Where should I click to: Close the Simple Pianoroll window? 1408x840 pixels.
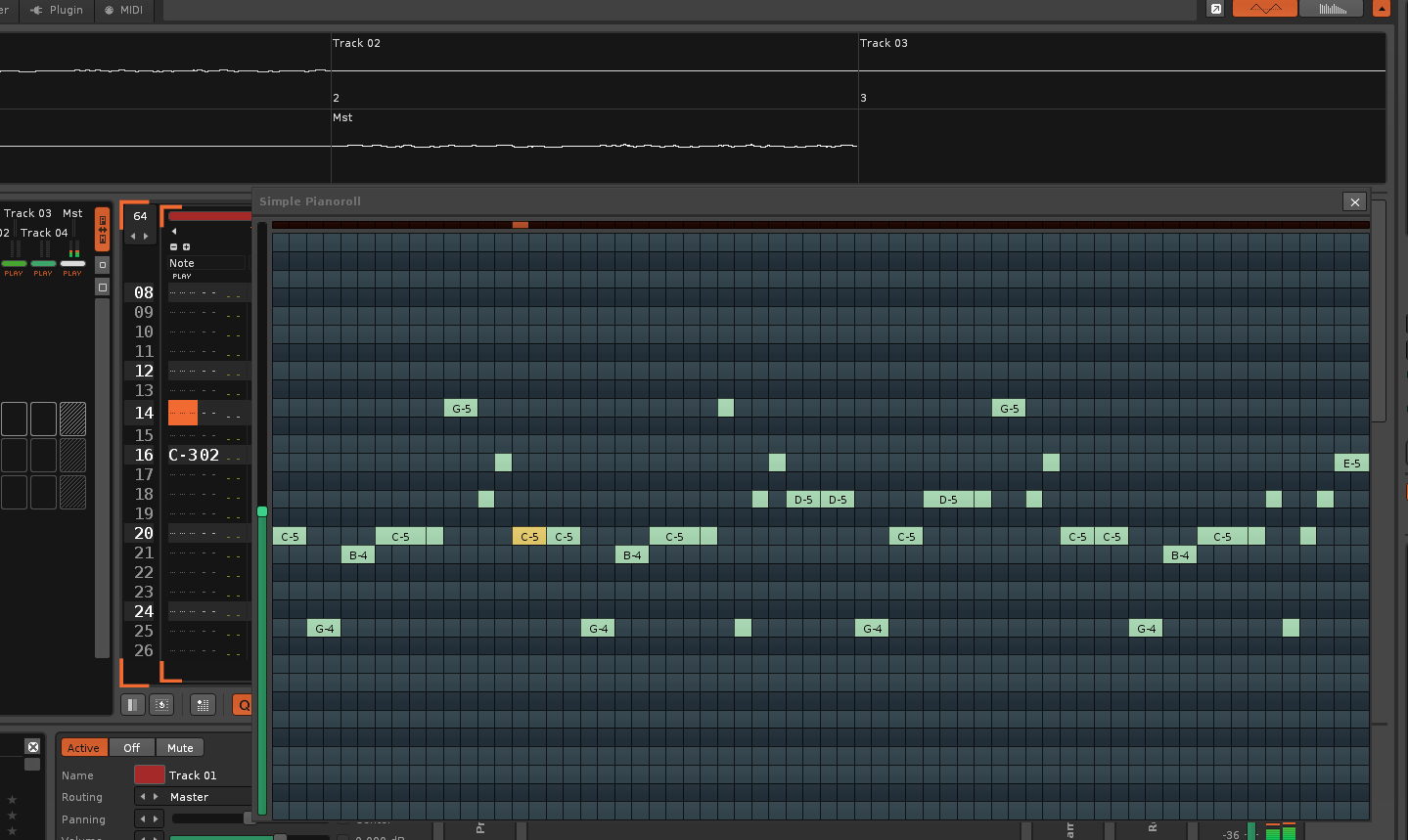coord(1354,201)
